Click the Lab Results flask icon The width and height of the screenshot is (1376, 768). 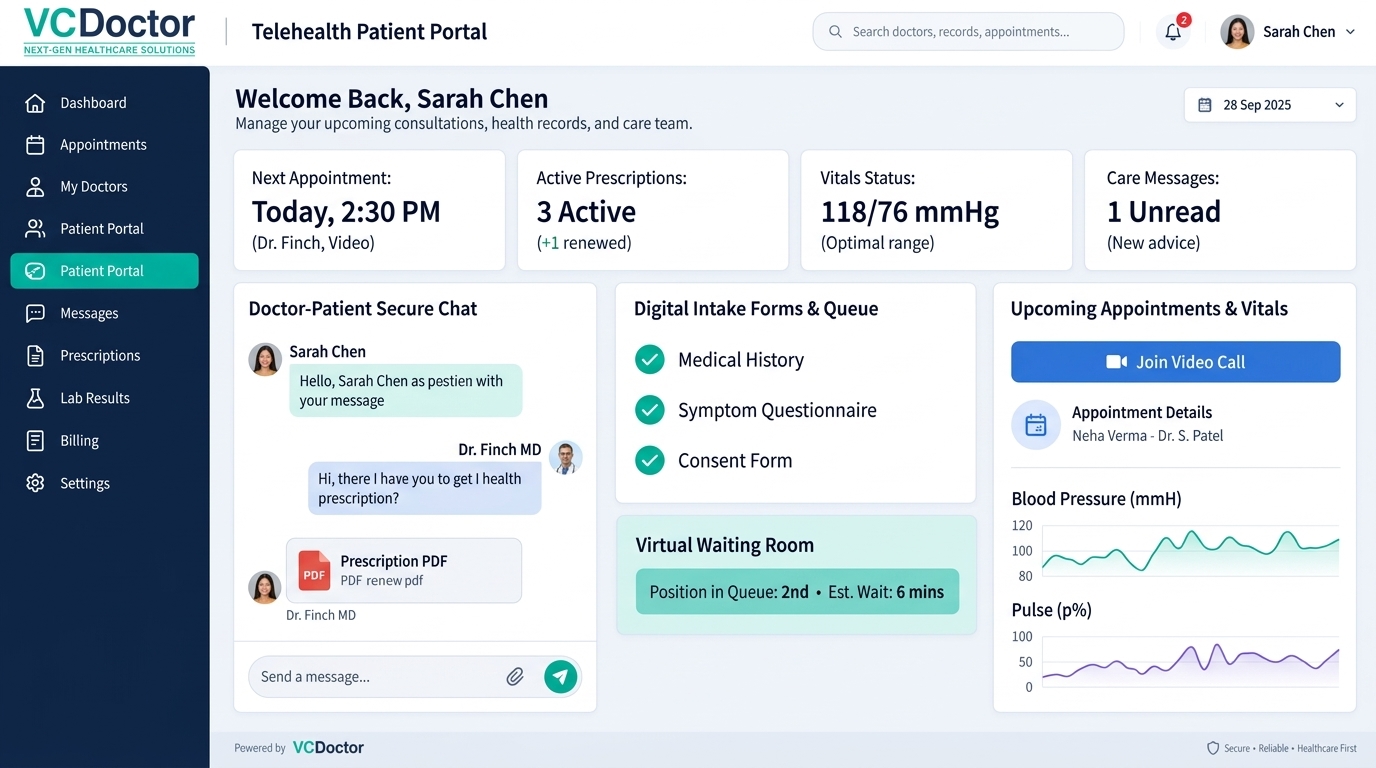35,398
